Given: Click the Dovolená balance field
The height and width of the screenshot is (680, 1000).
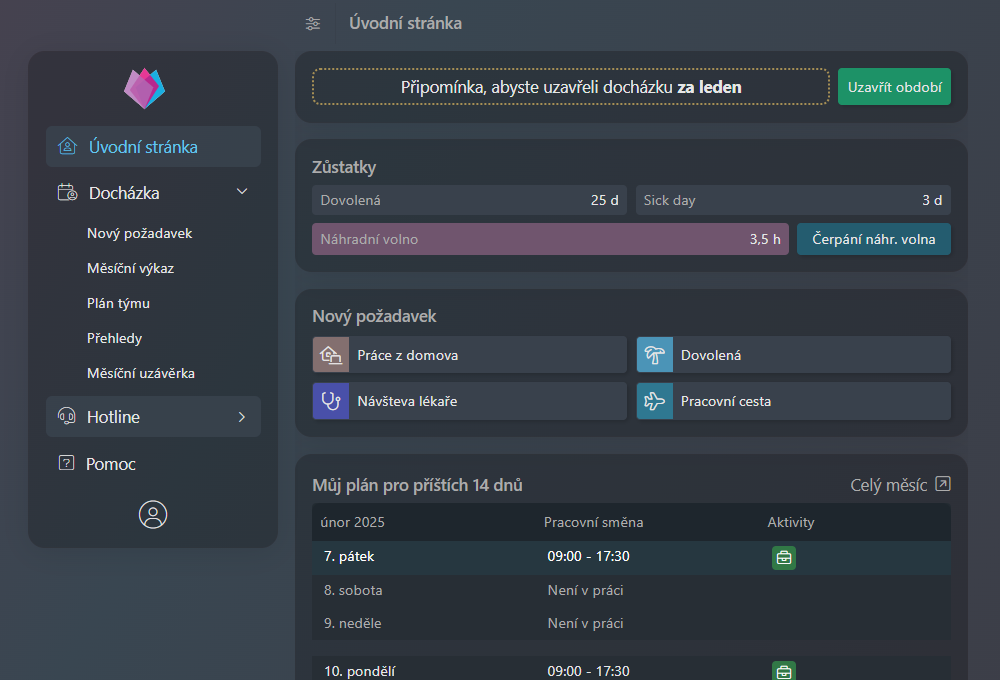Looking at the screenshot, I should click(x=469, y=200).
